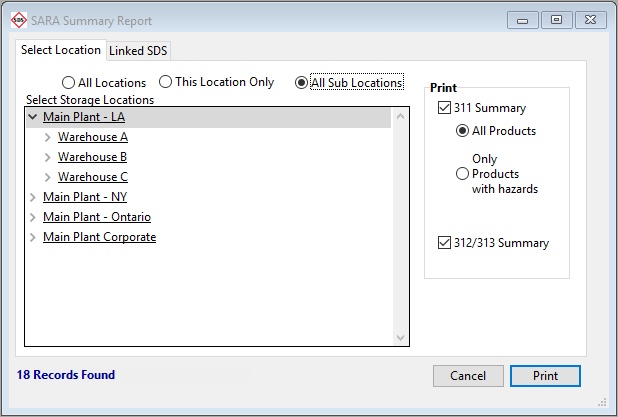Click the SDS app icon in title bar
The image size is (618, 417).
tap(18, 21)
